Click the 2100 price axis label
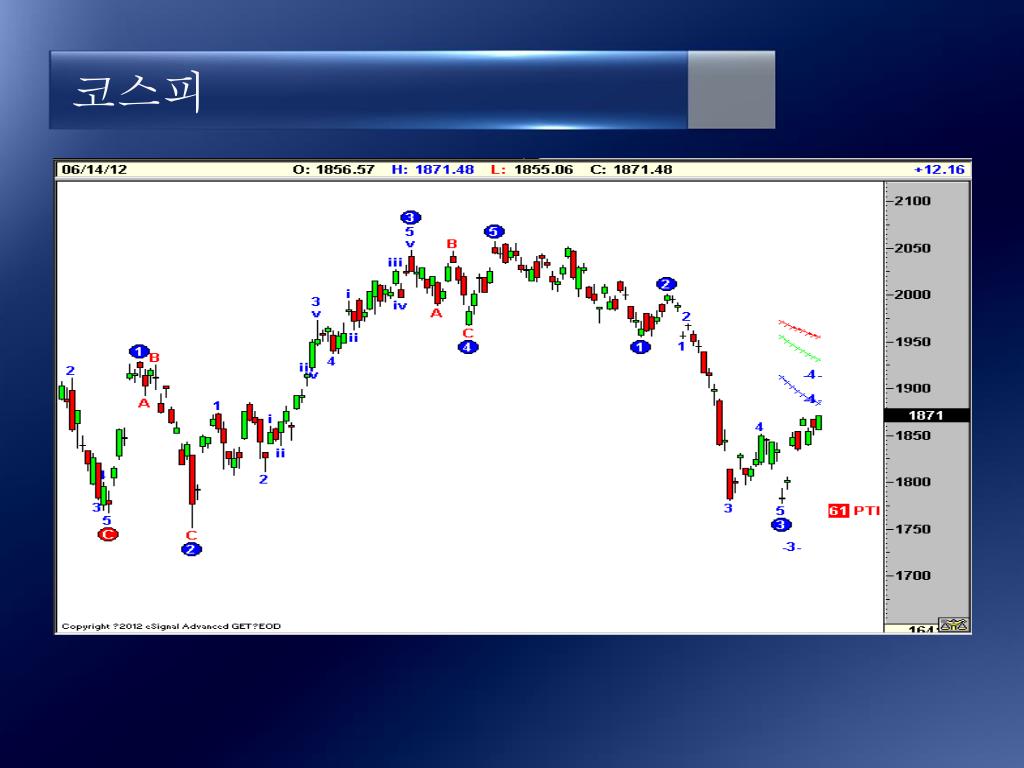 pyautogui.click(x=912, y=201)
